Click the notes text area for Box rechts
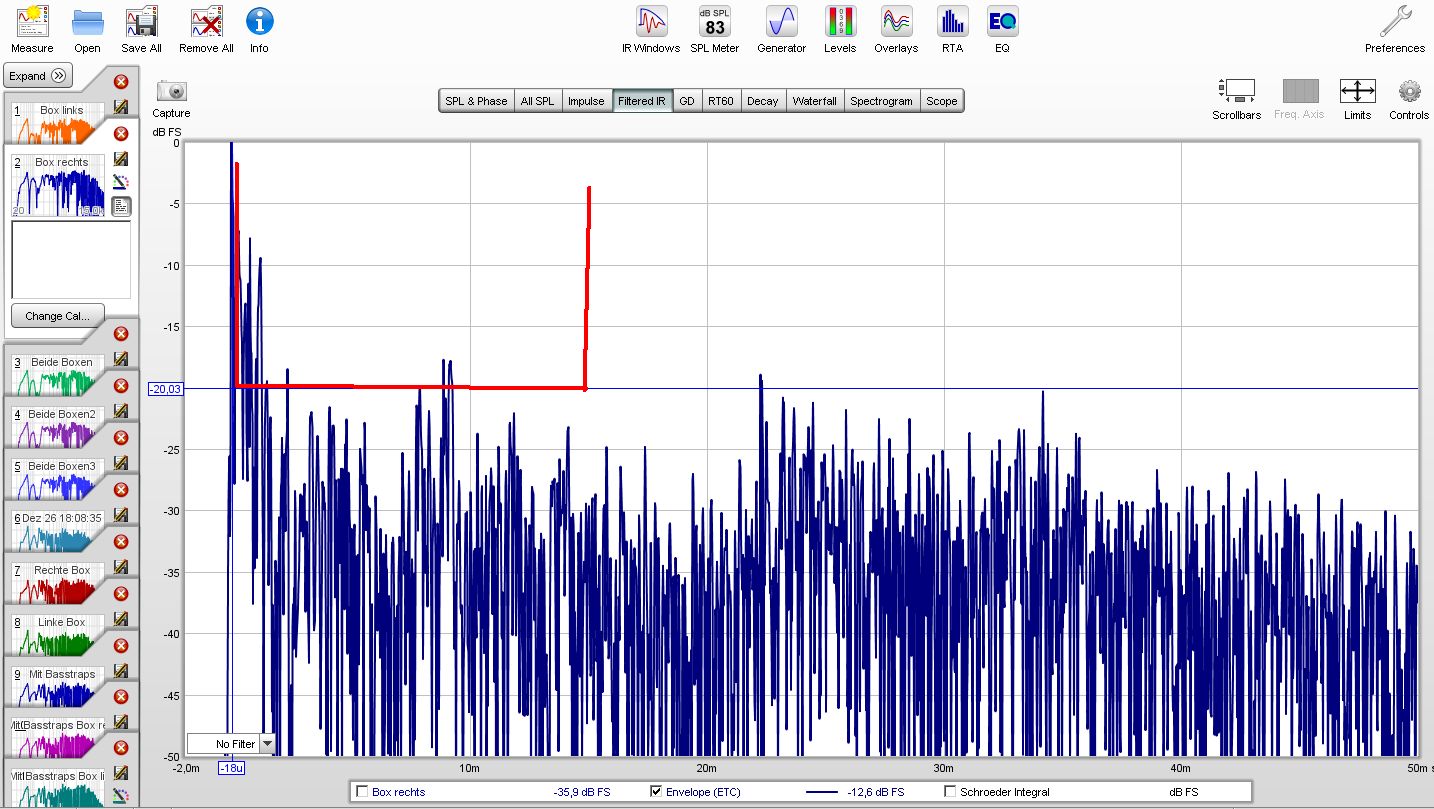The image size is (1434, 809). [x=71, y=260]
